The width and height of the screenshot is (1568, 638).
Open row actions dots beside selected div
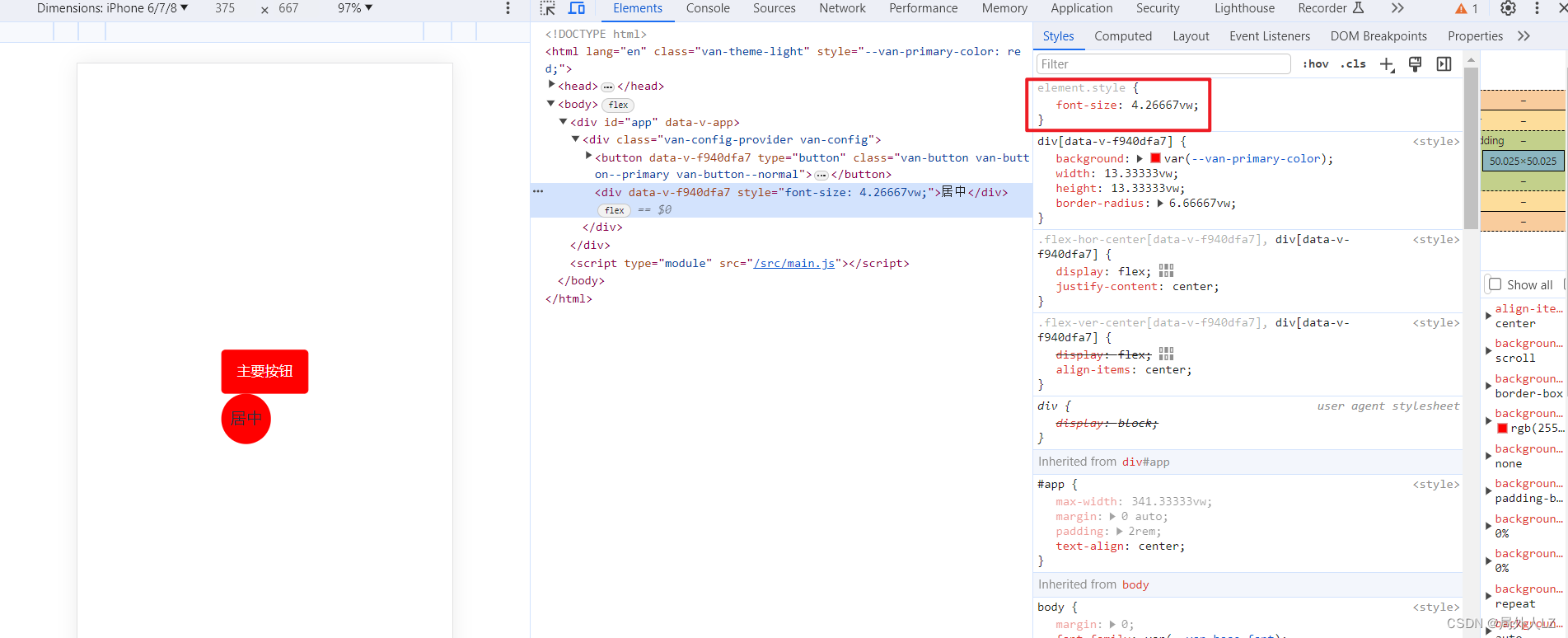tap(538, 191)
